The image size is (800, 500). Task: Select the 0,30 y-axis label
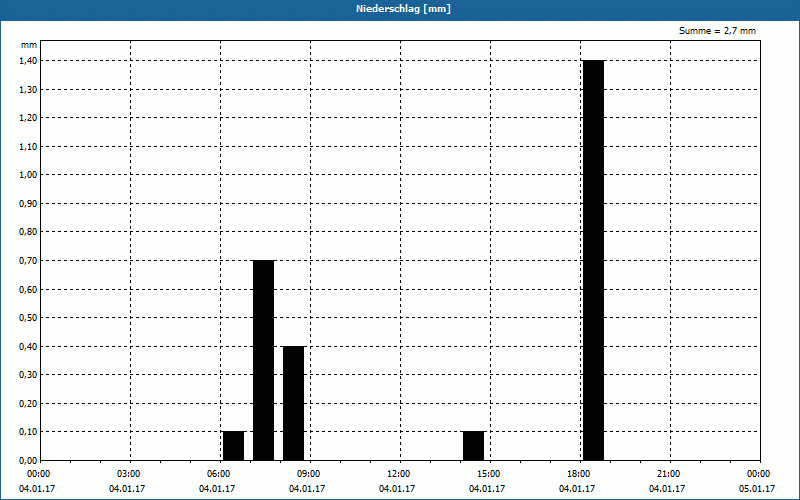tap(29, 375)
